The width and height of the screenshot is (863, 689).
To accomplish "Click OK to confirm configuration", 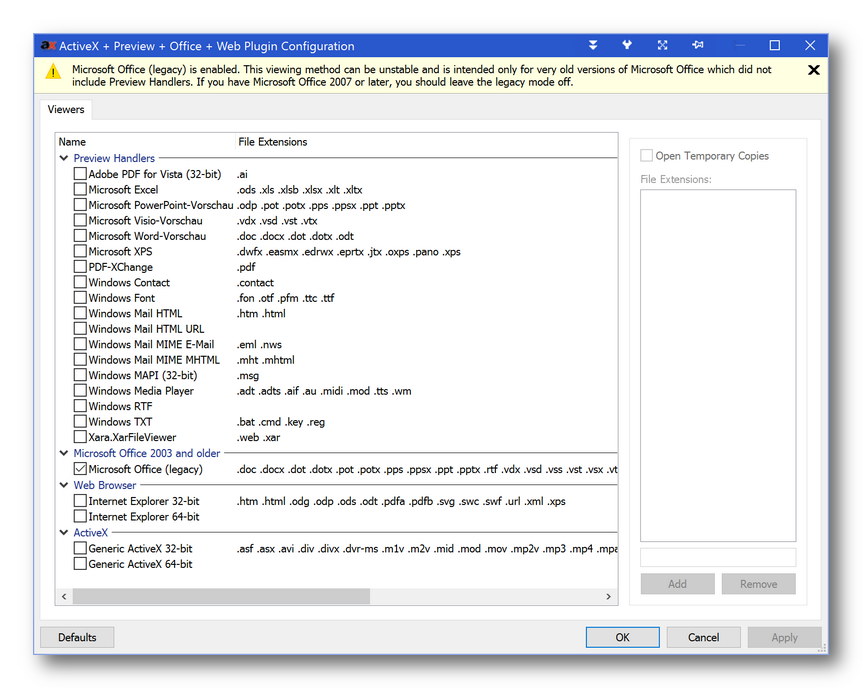I will [x=622, y=637].
